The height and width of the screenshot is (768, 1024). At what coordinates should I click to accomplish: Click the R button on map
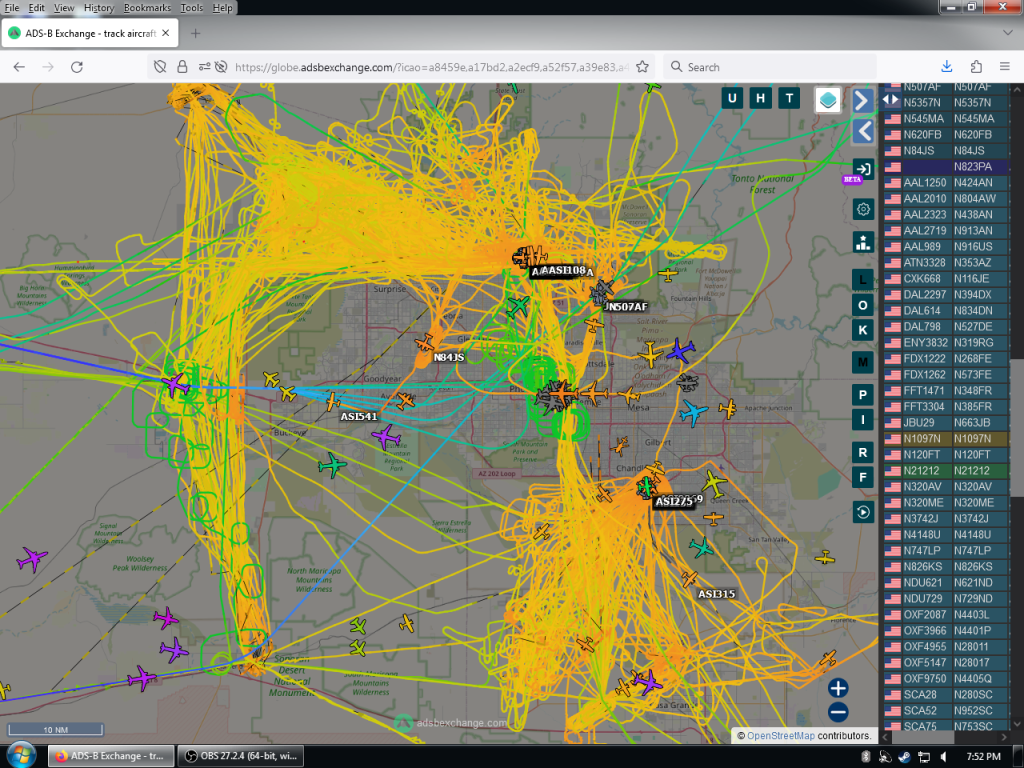863,453
